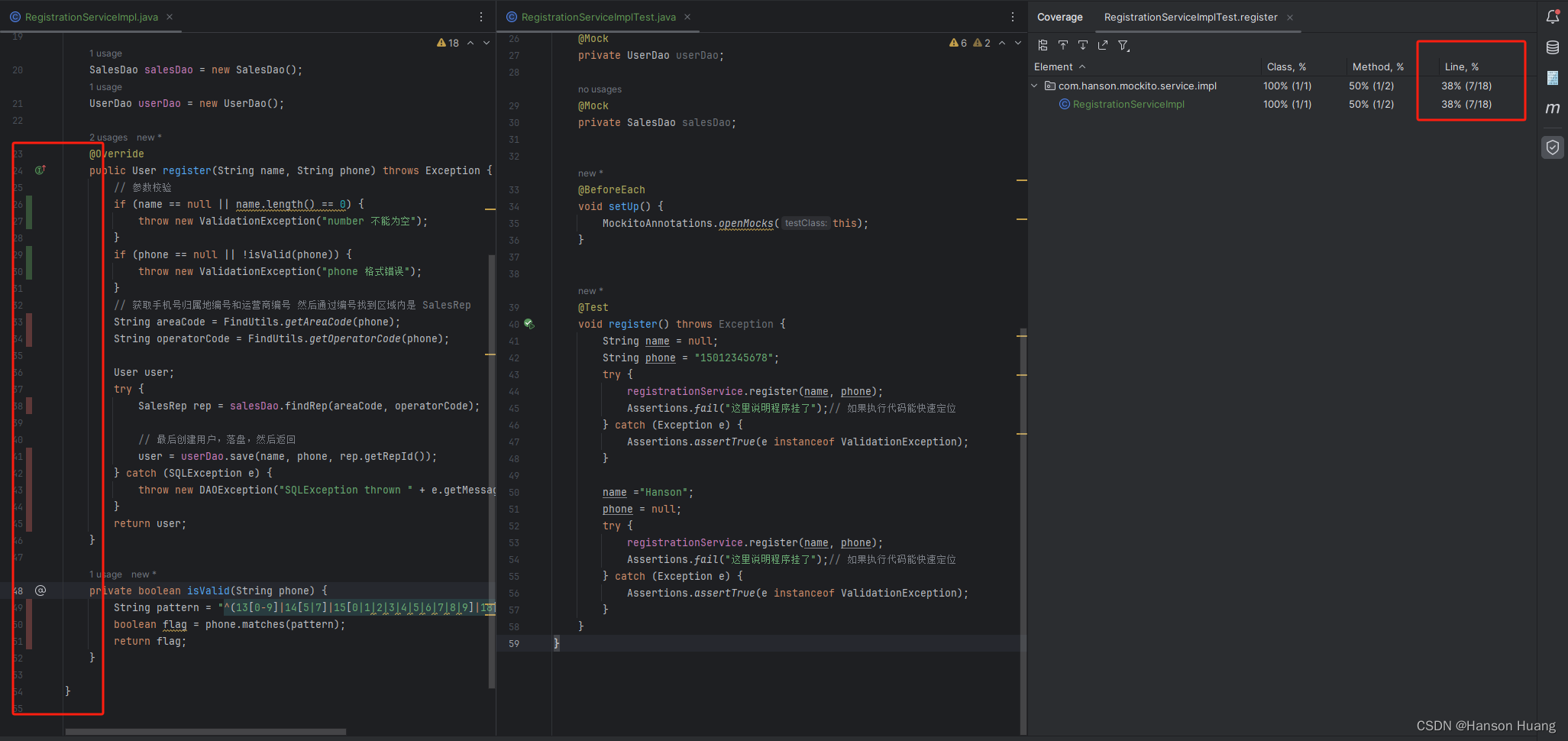Image resolution: width=1568 pixels, height=741 pixels.
Task: Click the vertical scrollbar of the left editor
Action: 492,471
